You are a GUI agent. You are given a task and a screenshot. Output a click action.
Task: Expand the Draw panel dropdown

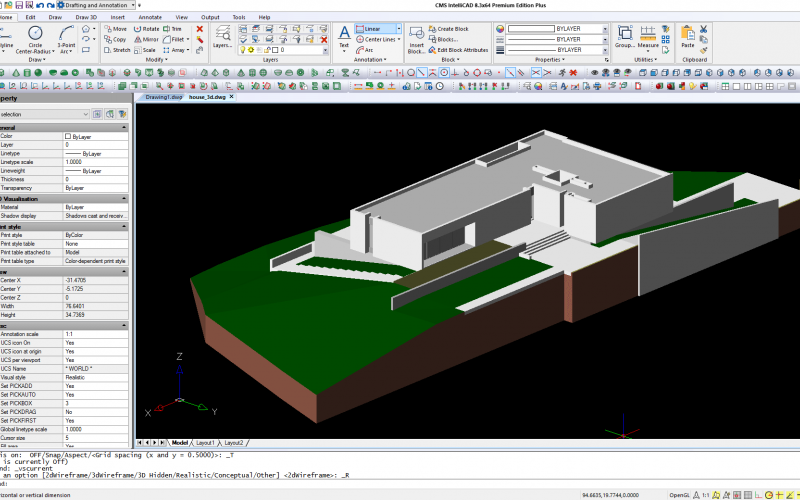point(37,60)
